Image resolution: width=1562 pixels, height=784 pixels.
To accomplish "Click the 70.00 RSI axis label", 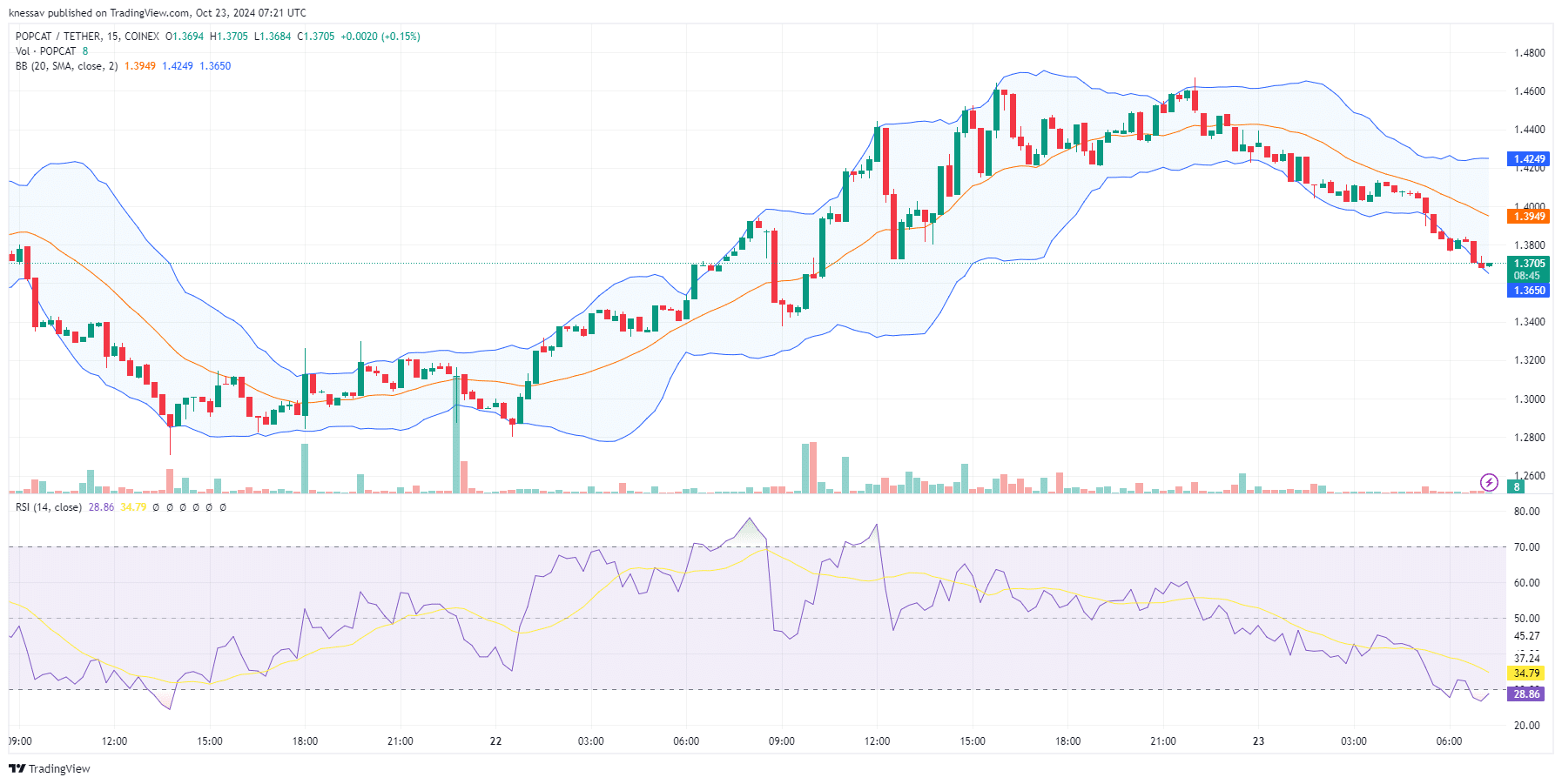I will tap(1526, 547).
